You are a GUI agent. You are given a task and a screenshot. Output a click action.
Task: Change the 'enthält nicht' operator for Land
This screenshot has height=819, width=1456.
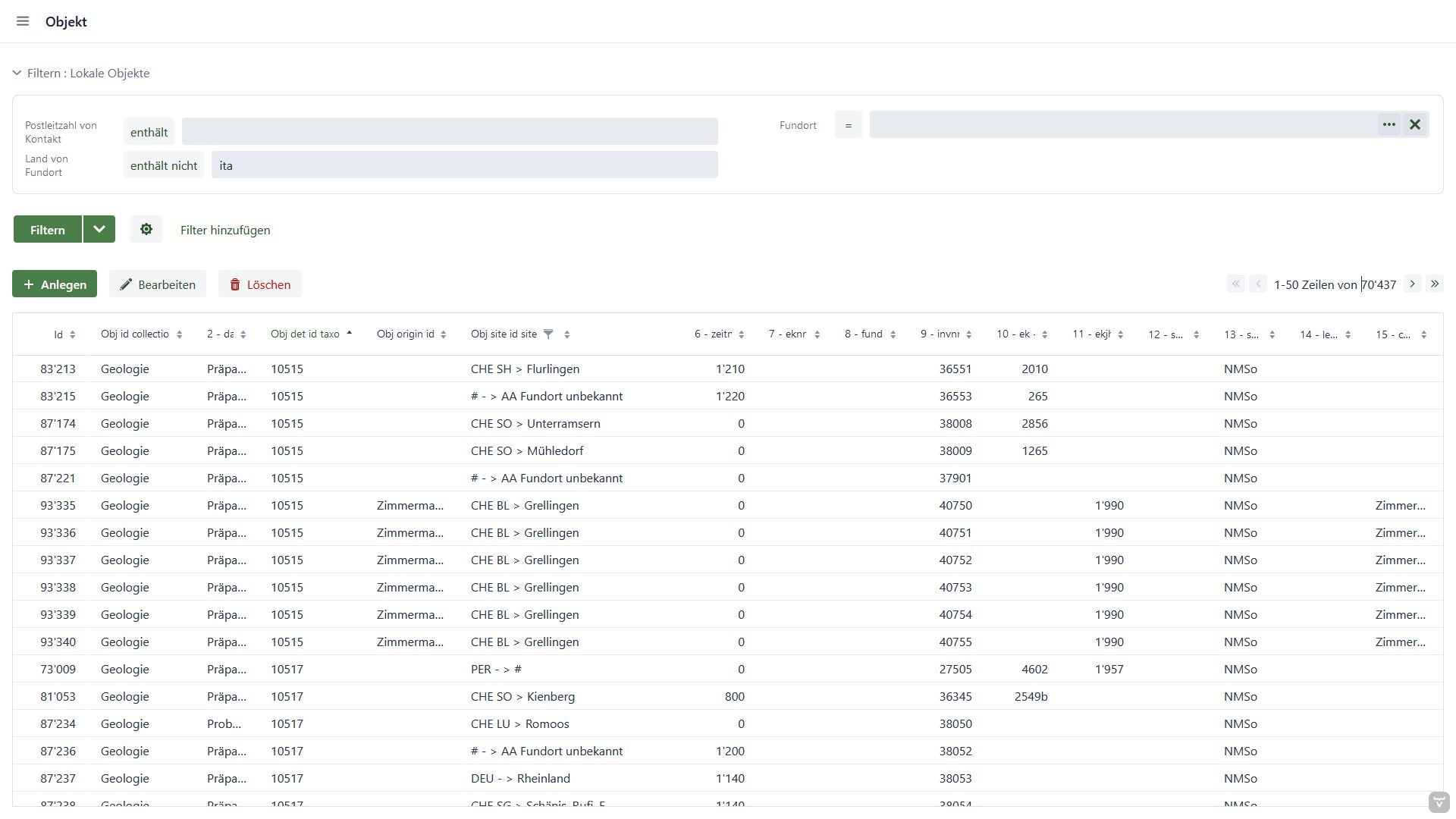(x=164, y=165)
